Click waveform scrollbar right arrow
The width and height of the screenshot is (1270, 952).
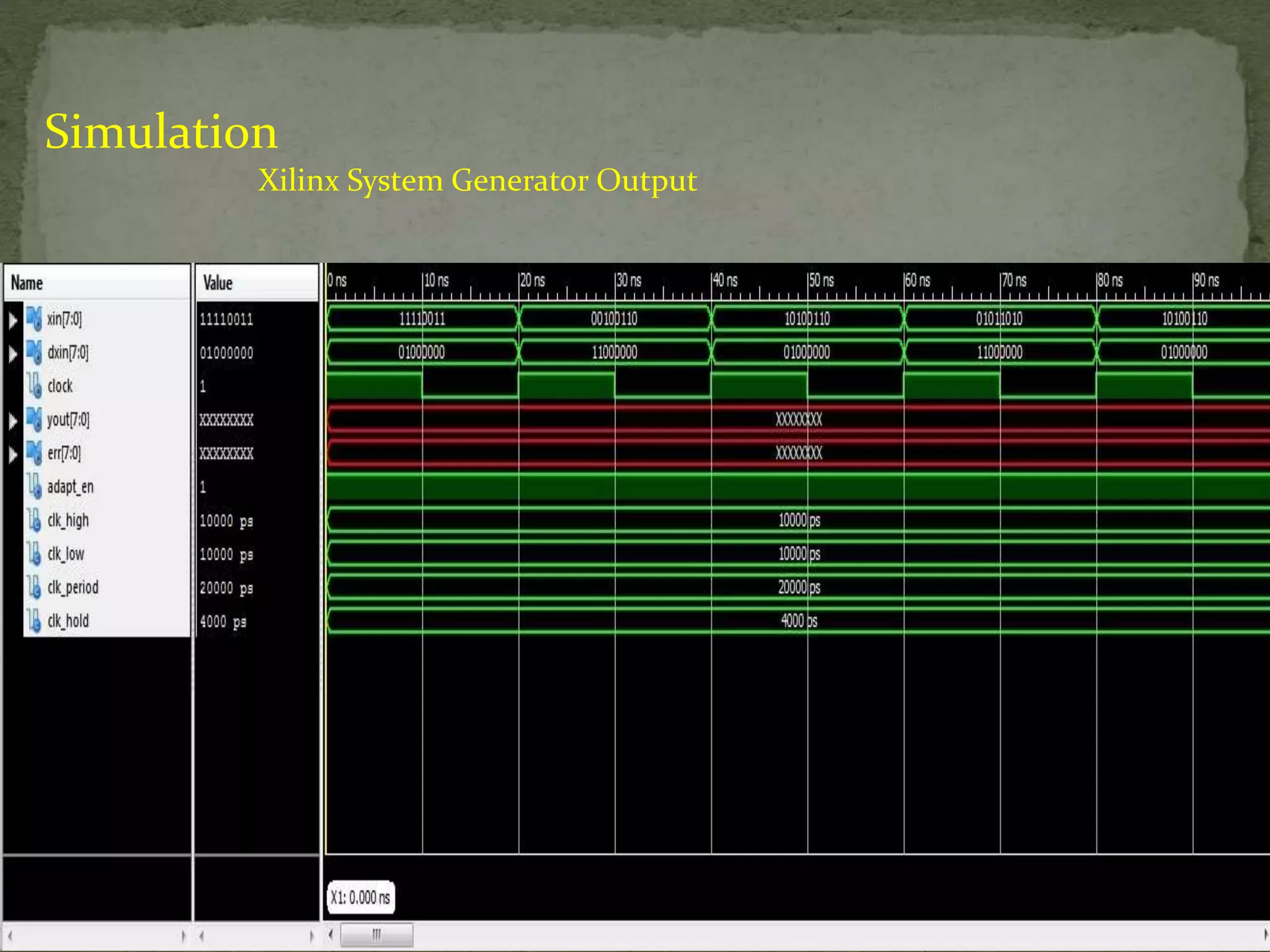(x=1266, y=935)
